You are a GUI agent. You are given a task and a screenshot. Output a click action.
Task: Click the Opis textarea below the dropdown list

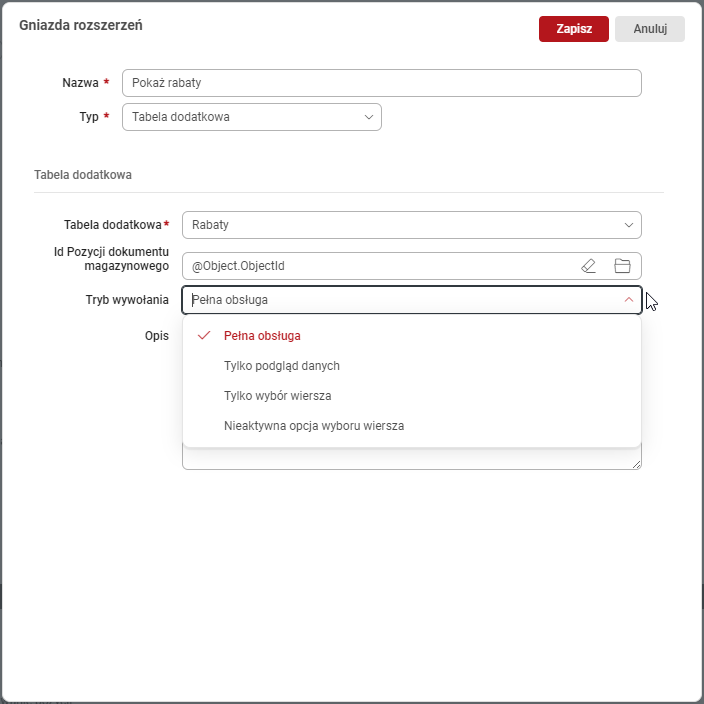[410, 458]
